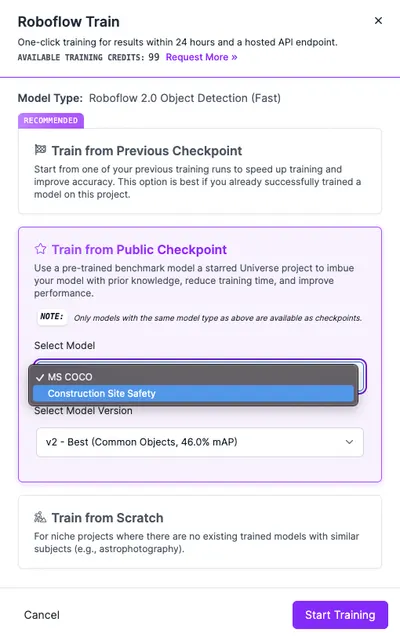Click the checkered flag icon beside Previous Checkpoint
Screen dimensions: 400x640
coord(40,150)
